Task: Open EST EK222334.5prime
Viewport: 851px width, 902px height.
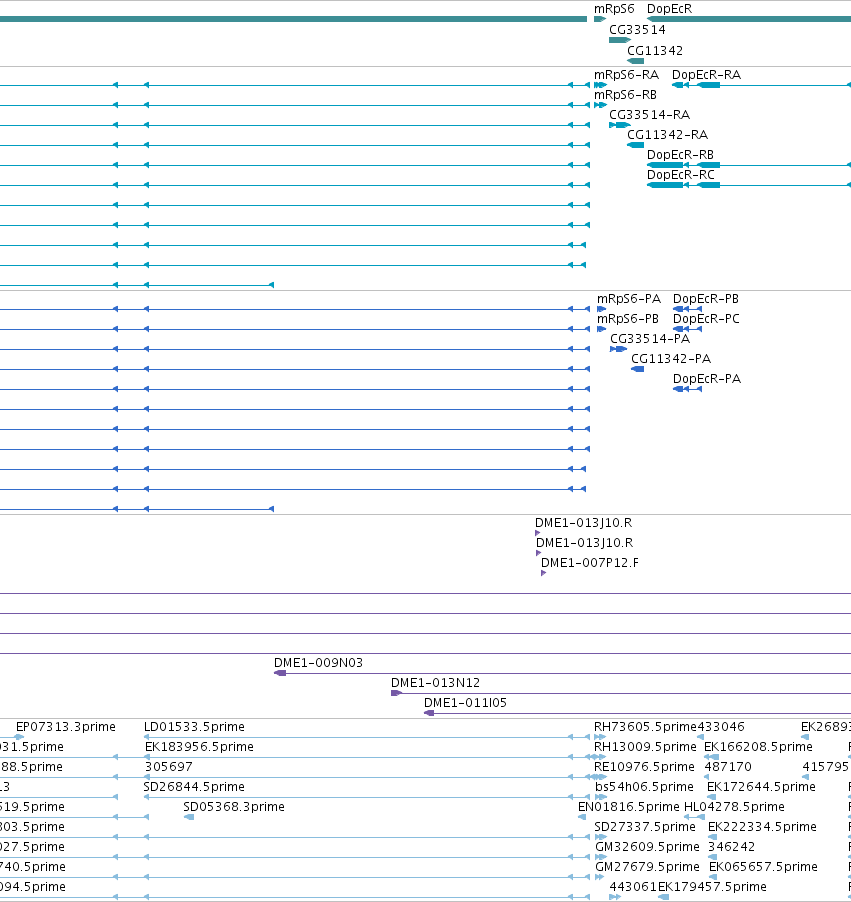Action: (762, 827)
